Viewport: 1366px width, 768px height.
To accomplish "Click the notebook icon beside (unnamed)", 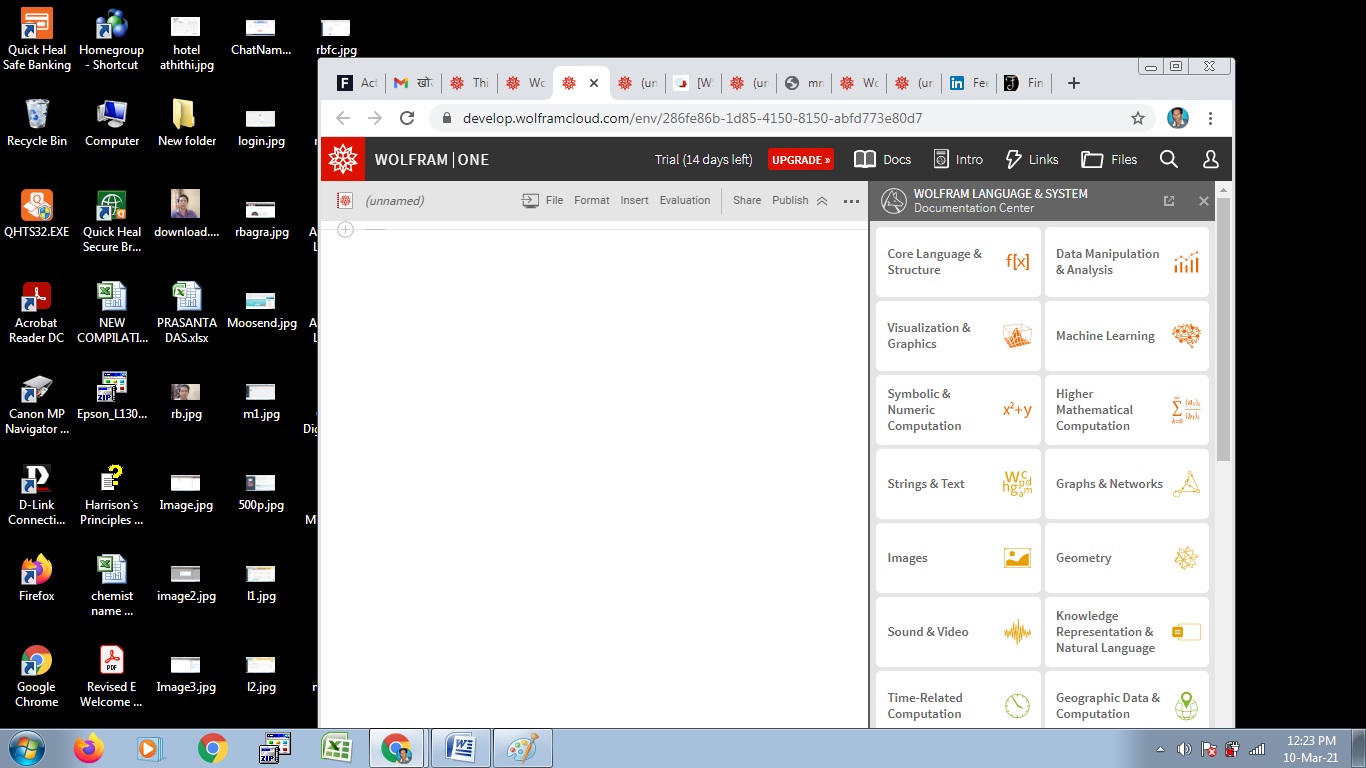I will [345, 200].
